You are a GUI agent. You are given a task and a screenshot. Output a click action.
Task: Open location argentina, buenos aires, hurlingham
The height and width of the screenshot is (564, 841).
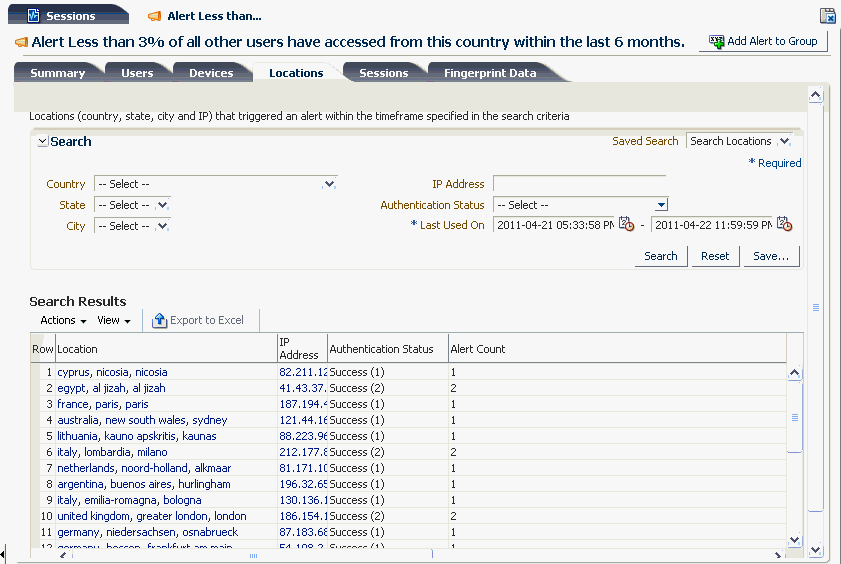coord(144,485)
